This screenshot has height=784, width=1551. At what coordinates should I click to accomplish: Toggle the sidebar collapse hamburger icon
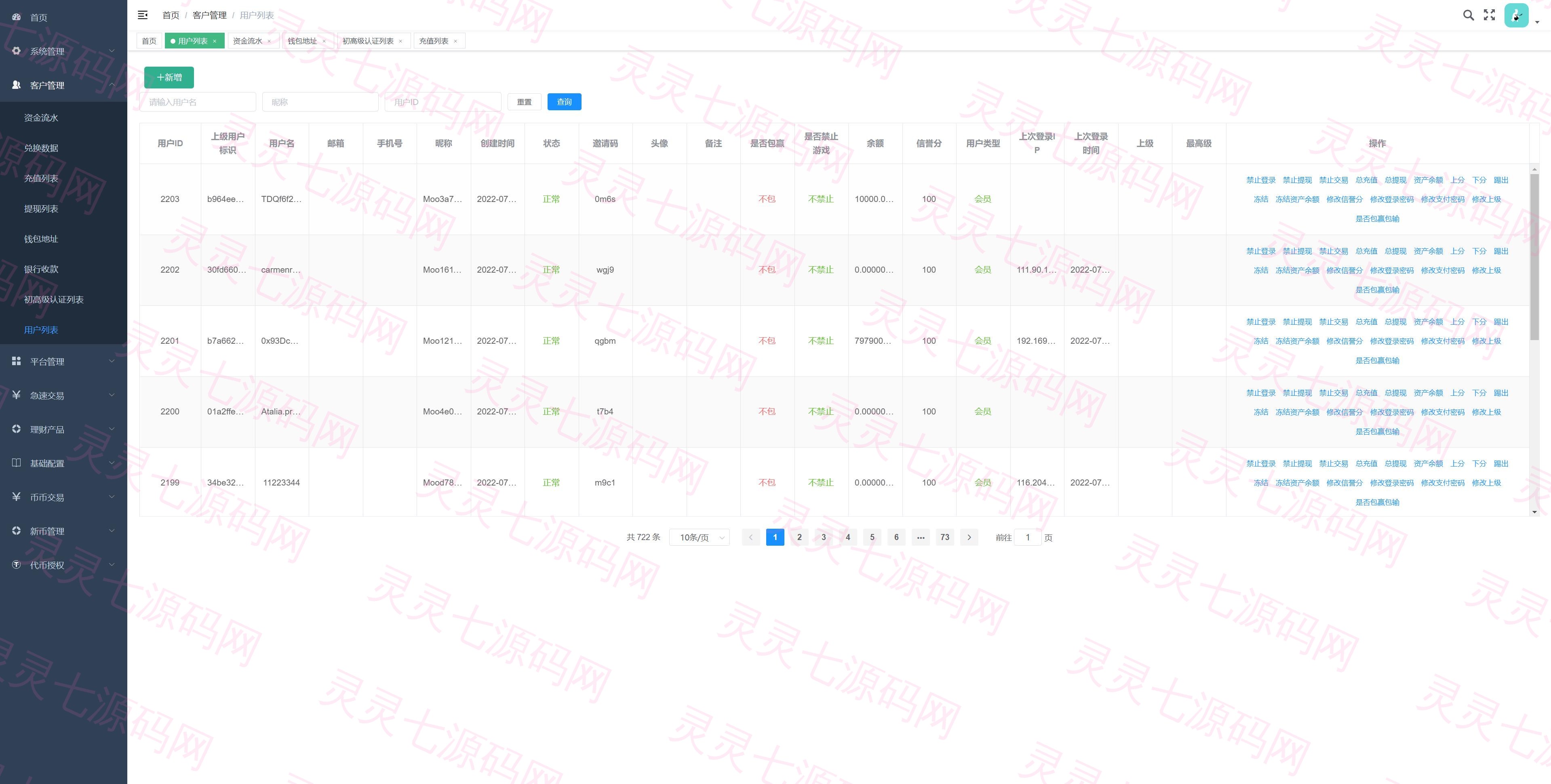[143, 15]
